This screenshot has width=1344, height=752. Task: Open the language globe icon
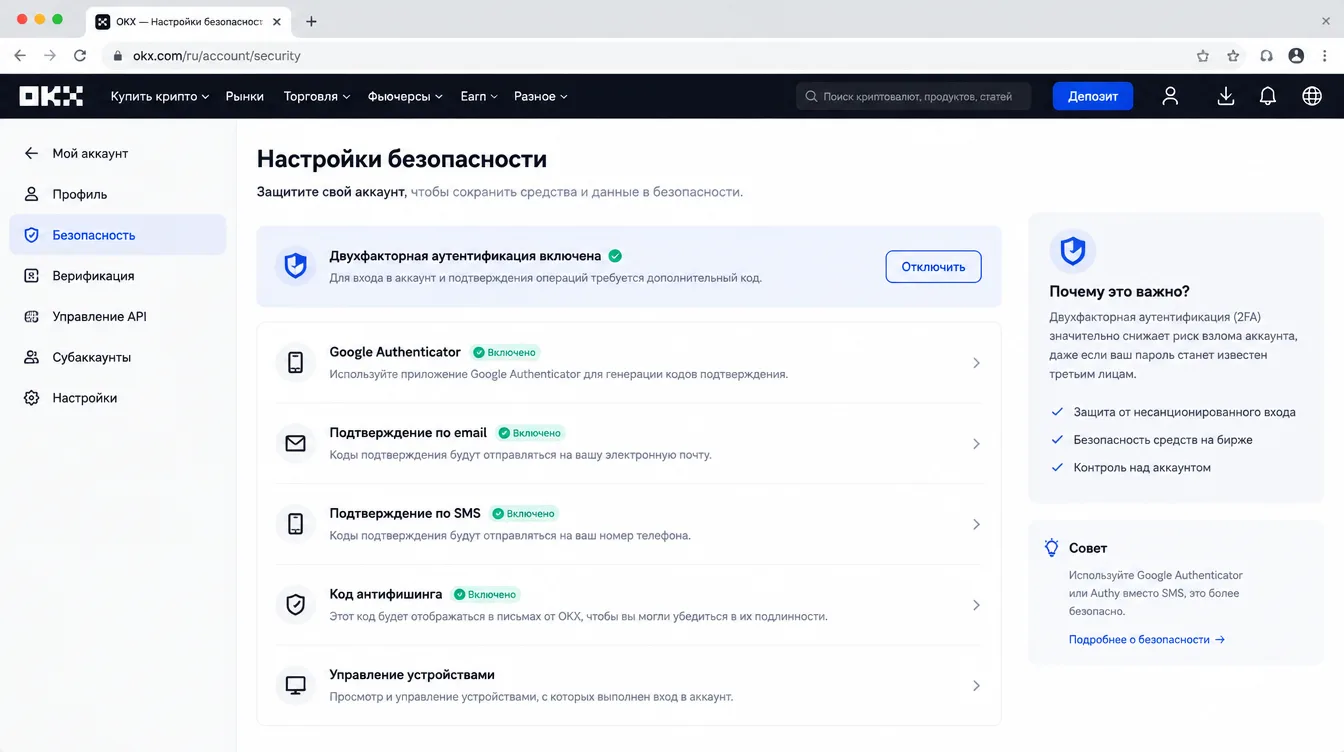[x=1312, y=96]
